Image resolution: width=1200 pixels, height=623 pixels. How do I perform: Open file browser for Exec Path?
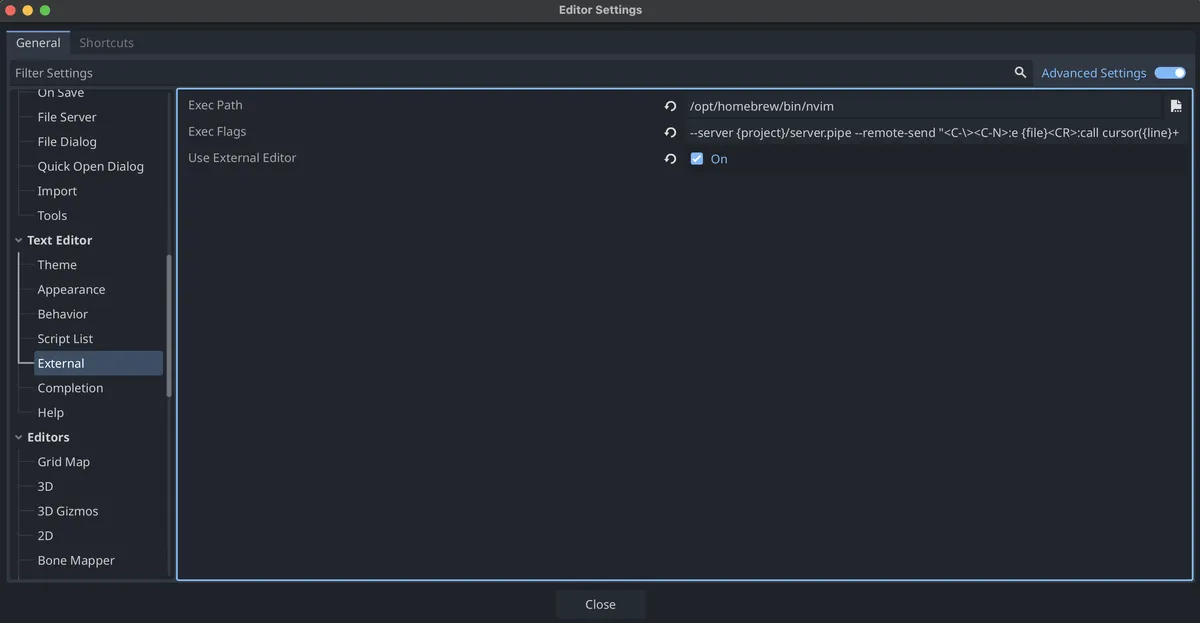(1176, 105)
